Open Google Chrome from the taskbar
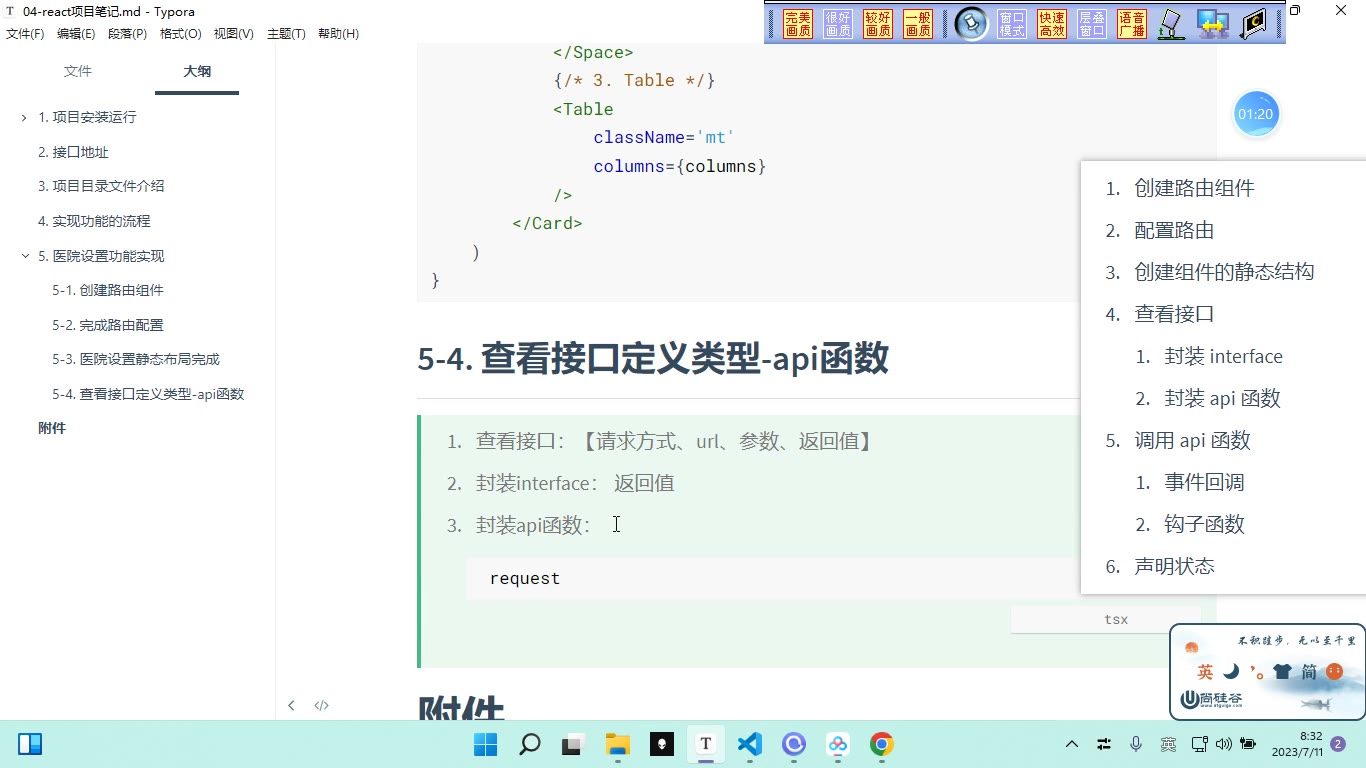Image resolution: width=1366 pixels, height=768 pixels. pos(881,744)
